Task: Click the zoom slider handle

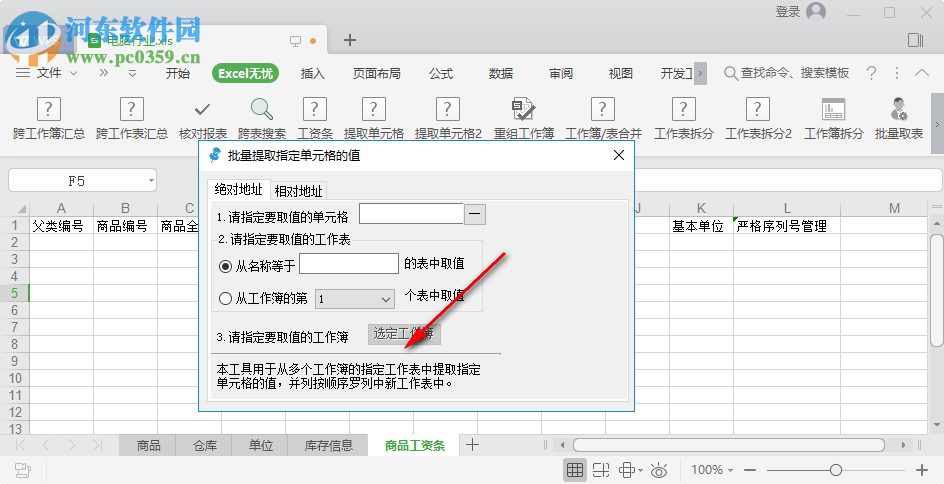Action: pos(836,470)
